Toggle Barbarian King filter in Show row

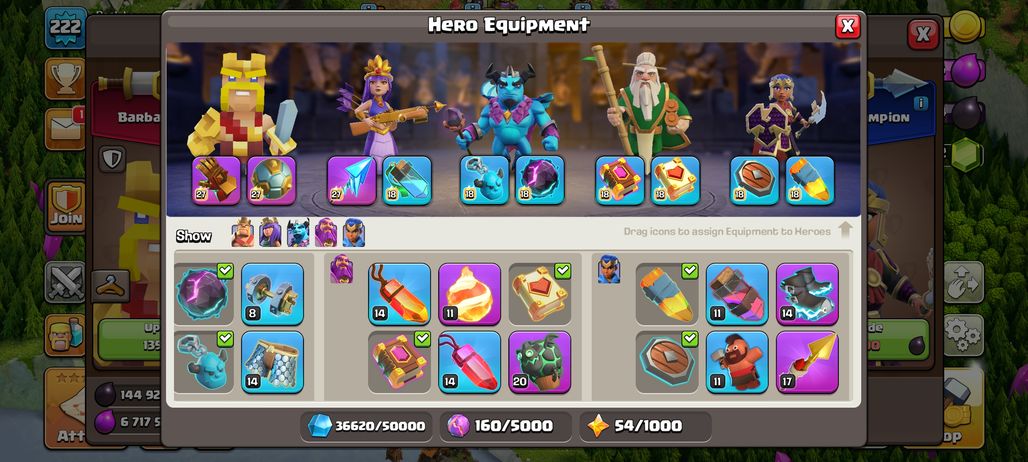coord(243,232)
